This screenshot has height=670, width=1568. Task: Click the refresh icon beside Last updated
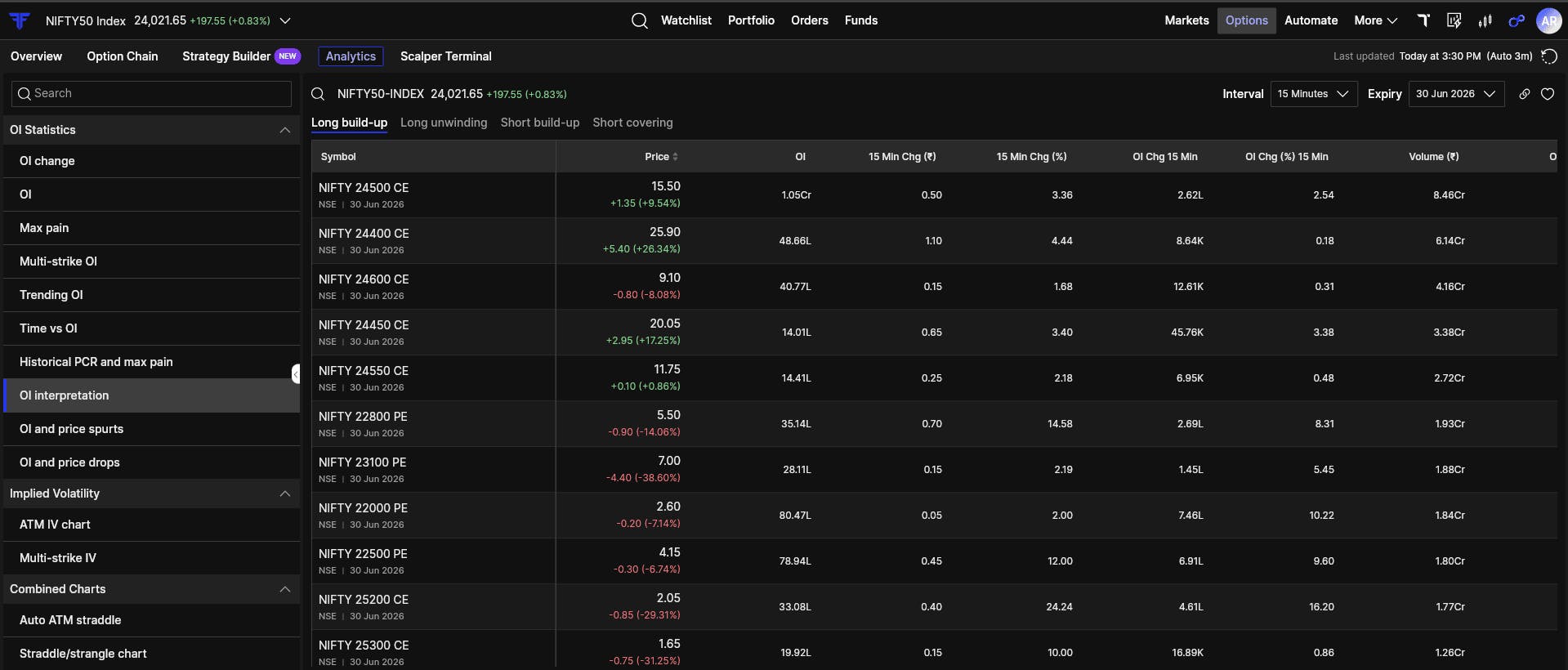[x=1548, y=56]
